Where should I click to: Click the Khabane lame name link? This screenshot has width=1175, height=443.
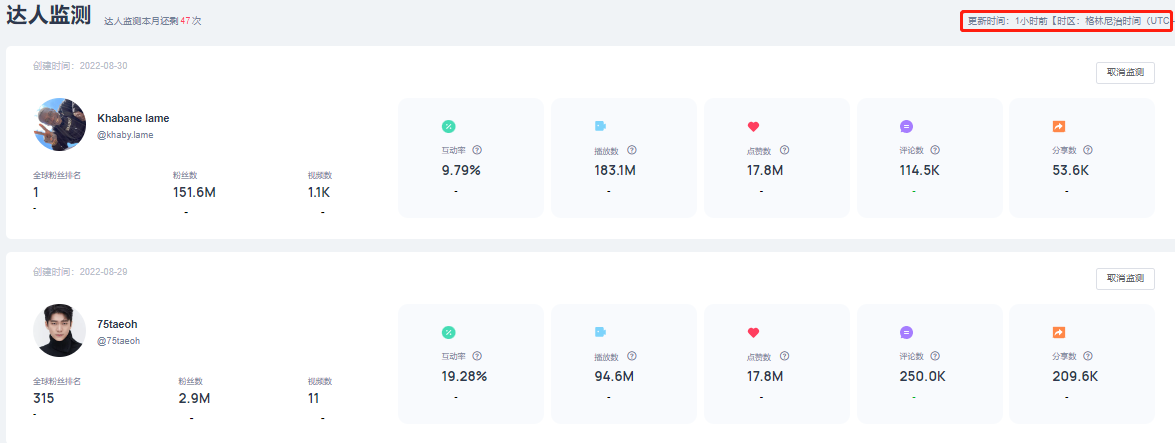pos(133,118)
